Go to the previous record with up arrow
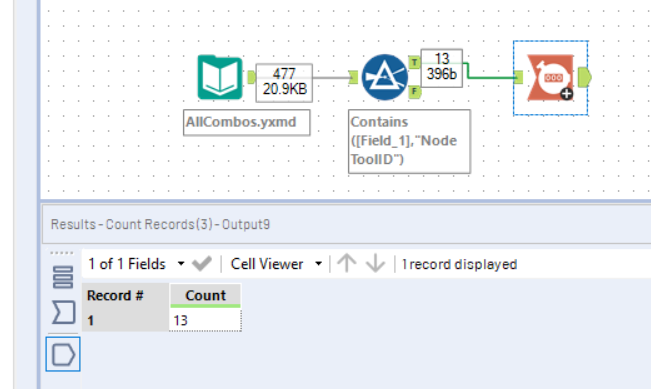 346,263
